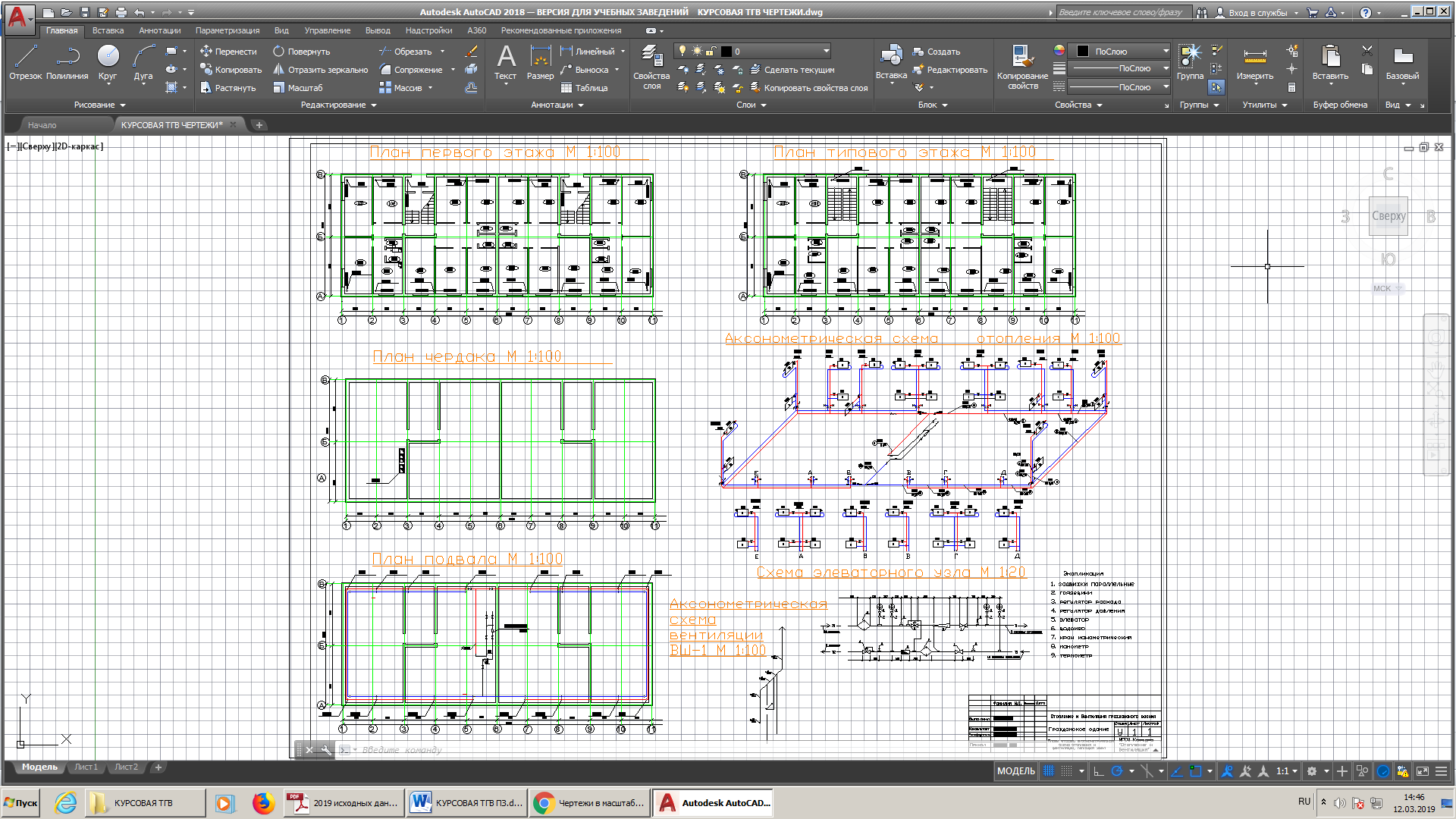This screenshot has width=1456, height=819.
Task: Open the Параметризация ribbon tab
Action: click(227, 30)
